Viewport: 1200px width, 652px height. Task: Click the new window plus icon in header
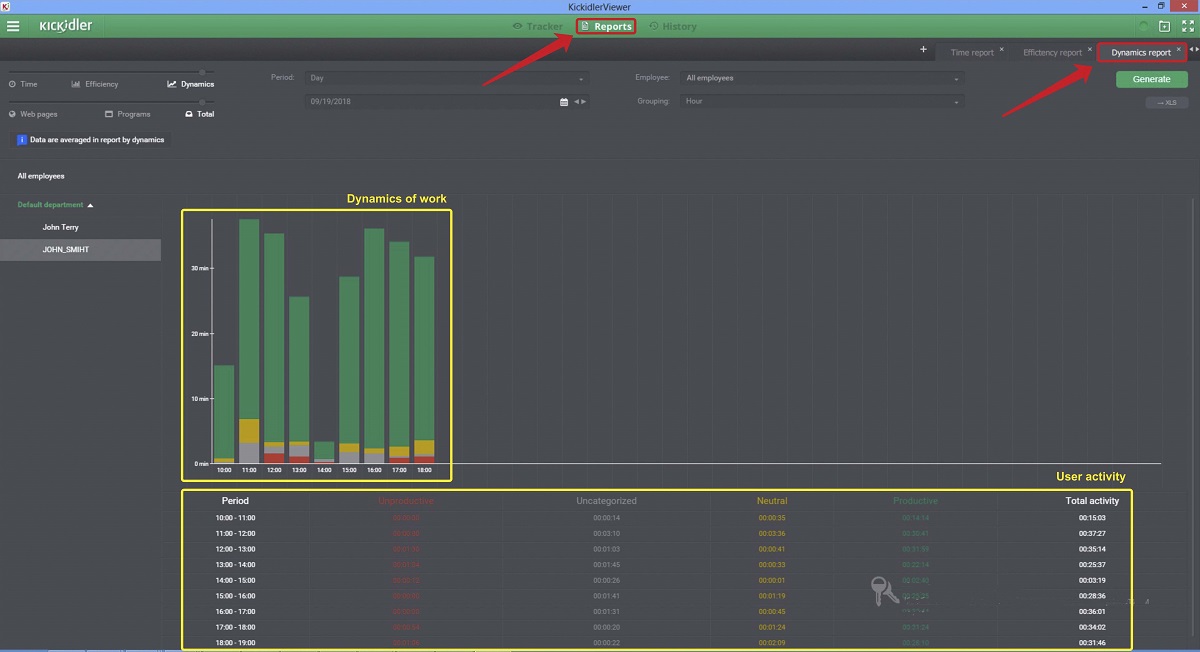1164,26
